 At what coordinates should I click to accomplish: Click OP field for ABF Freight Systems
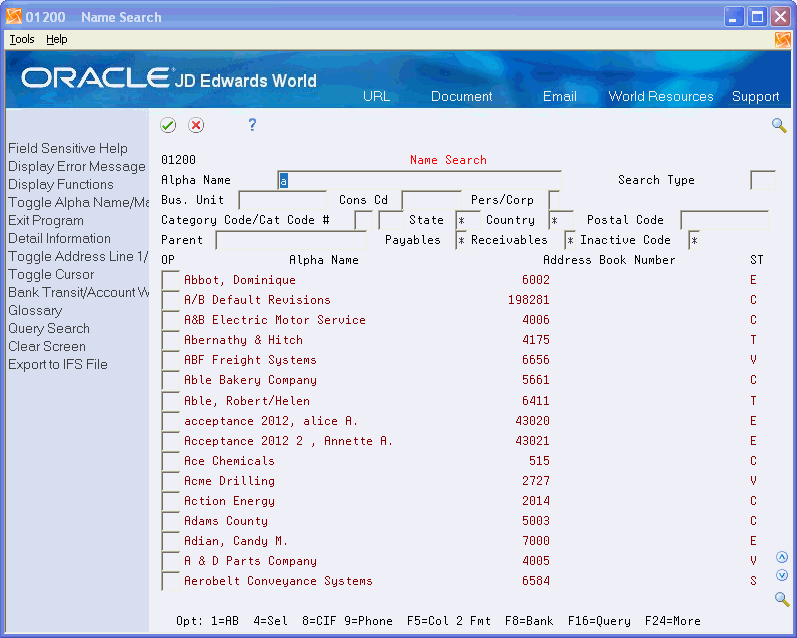tap(170, 360)
